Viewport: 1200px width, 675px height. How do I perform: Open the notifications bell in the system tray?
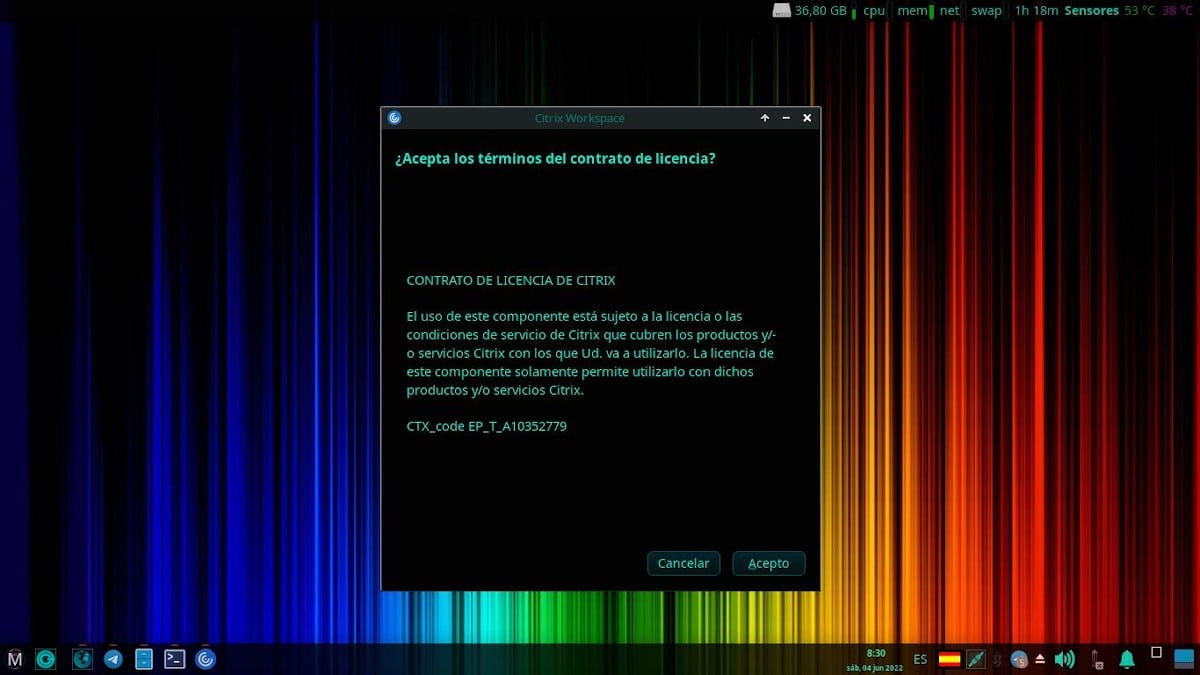[1126, 658]
